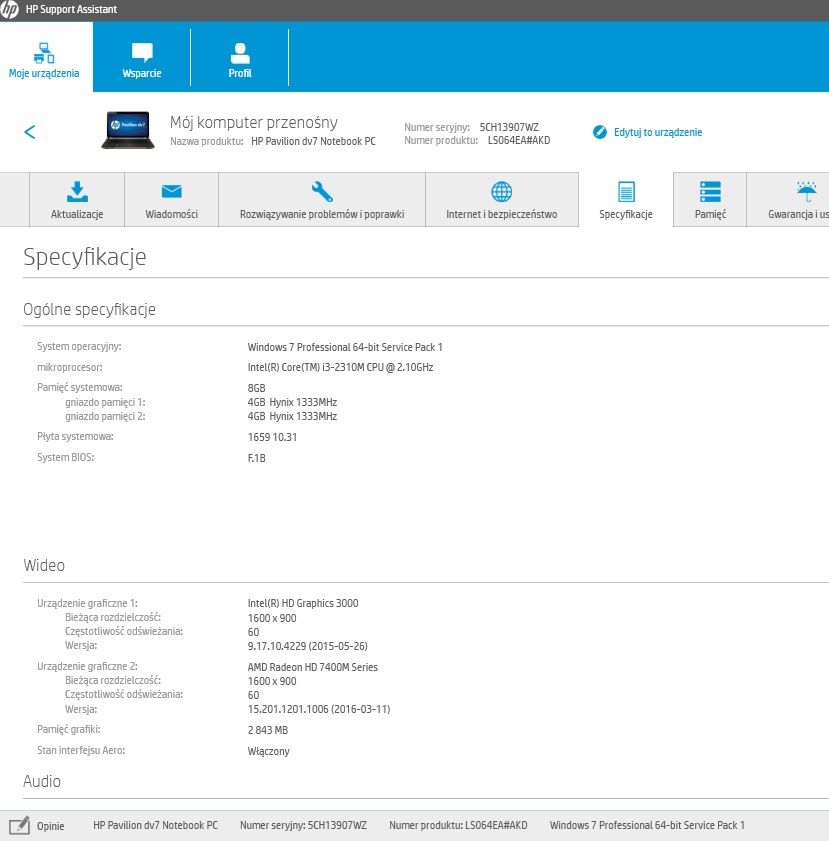The width and height of the screenshot is (829, 841).
Task: Click Numer seryjny in bottom status bar
Action: [x=303, y=825]
